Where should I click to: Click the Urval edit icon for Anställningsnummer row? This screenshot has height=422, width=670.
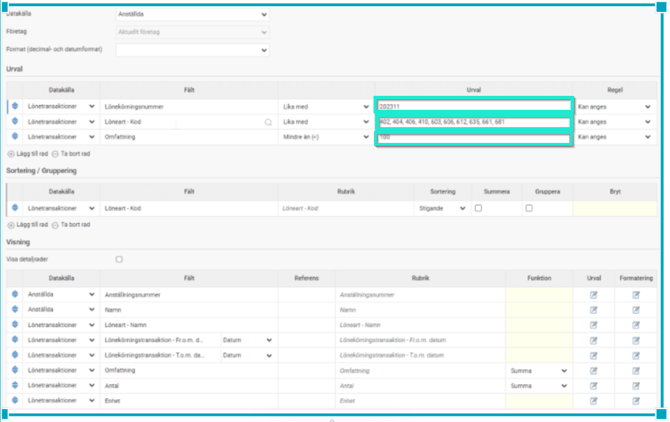click(592, 295)
